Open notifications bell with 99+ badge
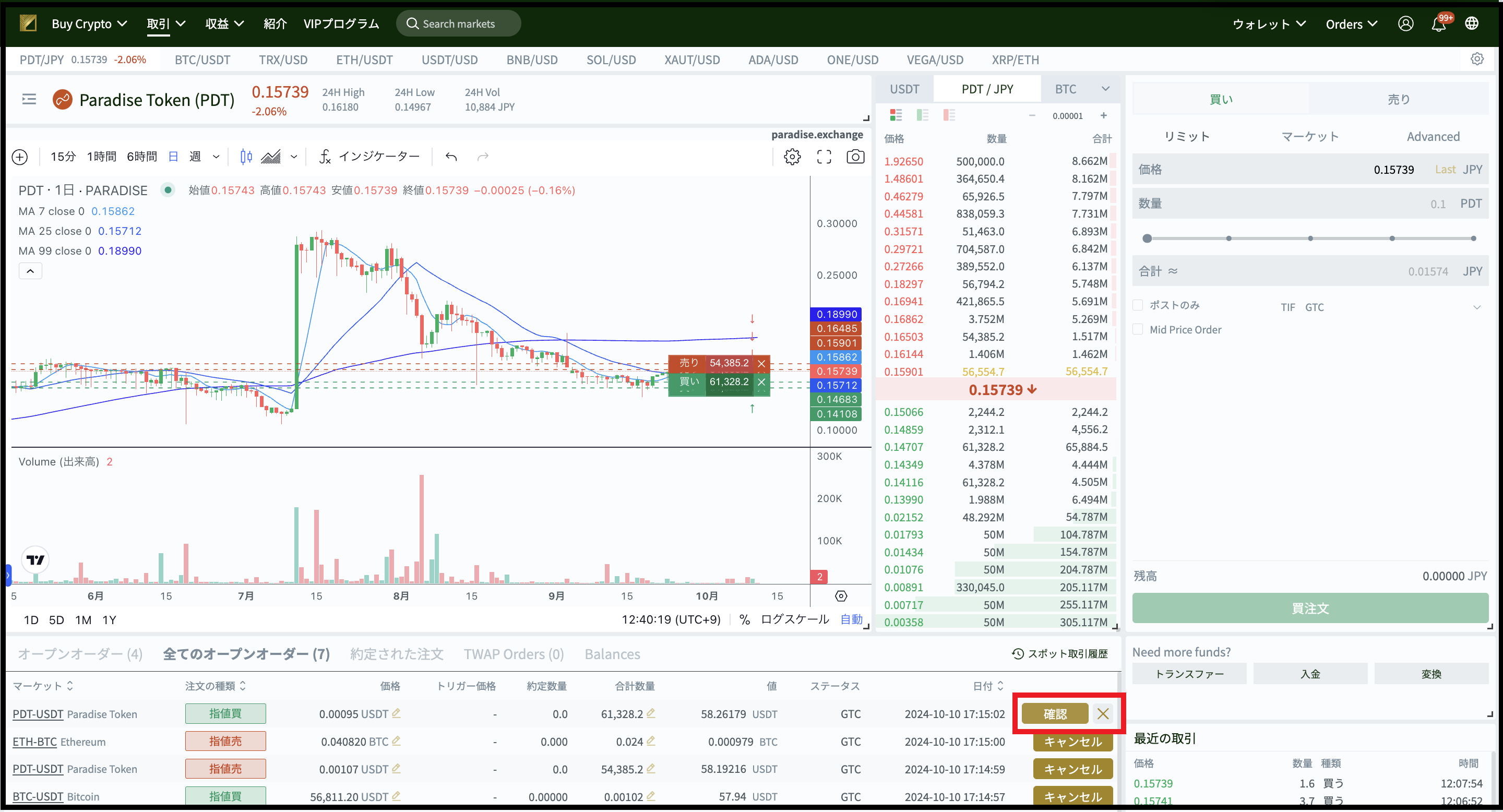 pyautogui.click(x=1439, y=24)
